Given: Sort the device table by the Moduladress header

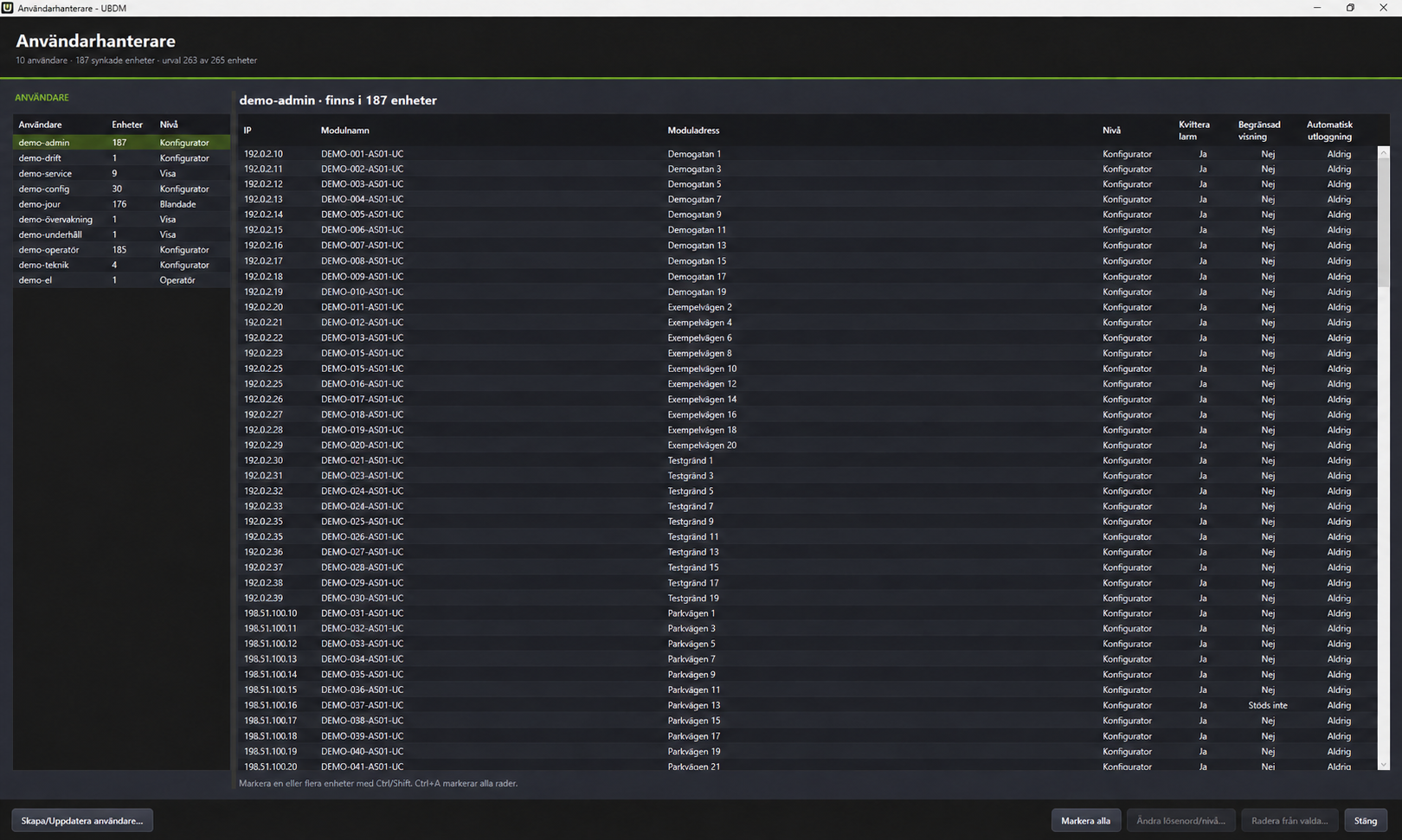Looking at the screenshot, I should (x=693, y=131).
